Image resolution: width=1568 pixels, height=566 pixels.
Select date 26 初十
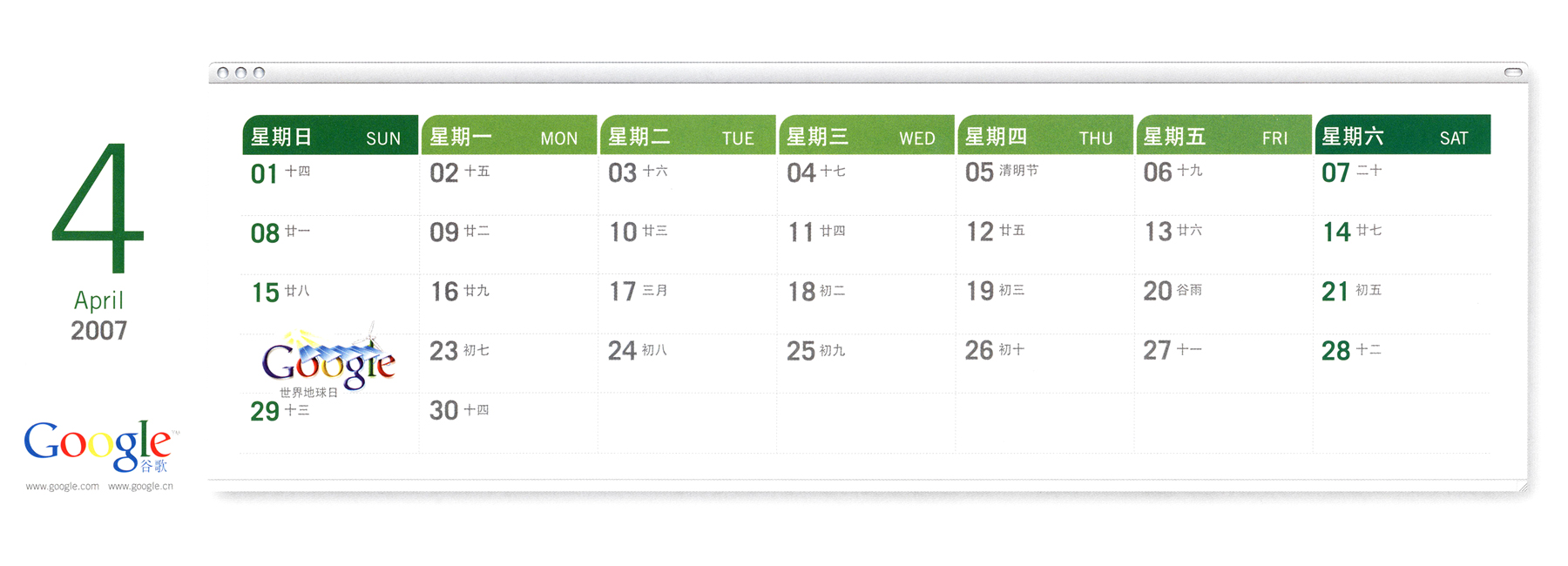pyautogui.click(x=996, y=349)
